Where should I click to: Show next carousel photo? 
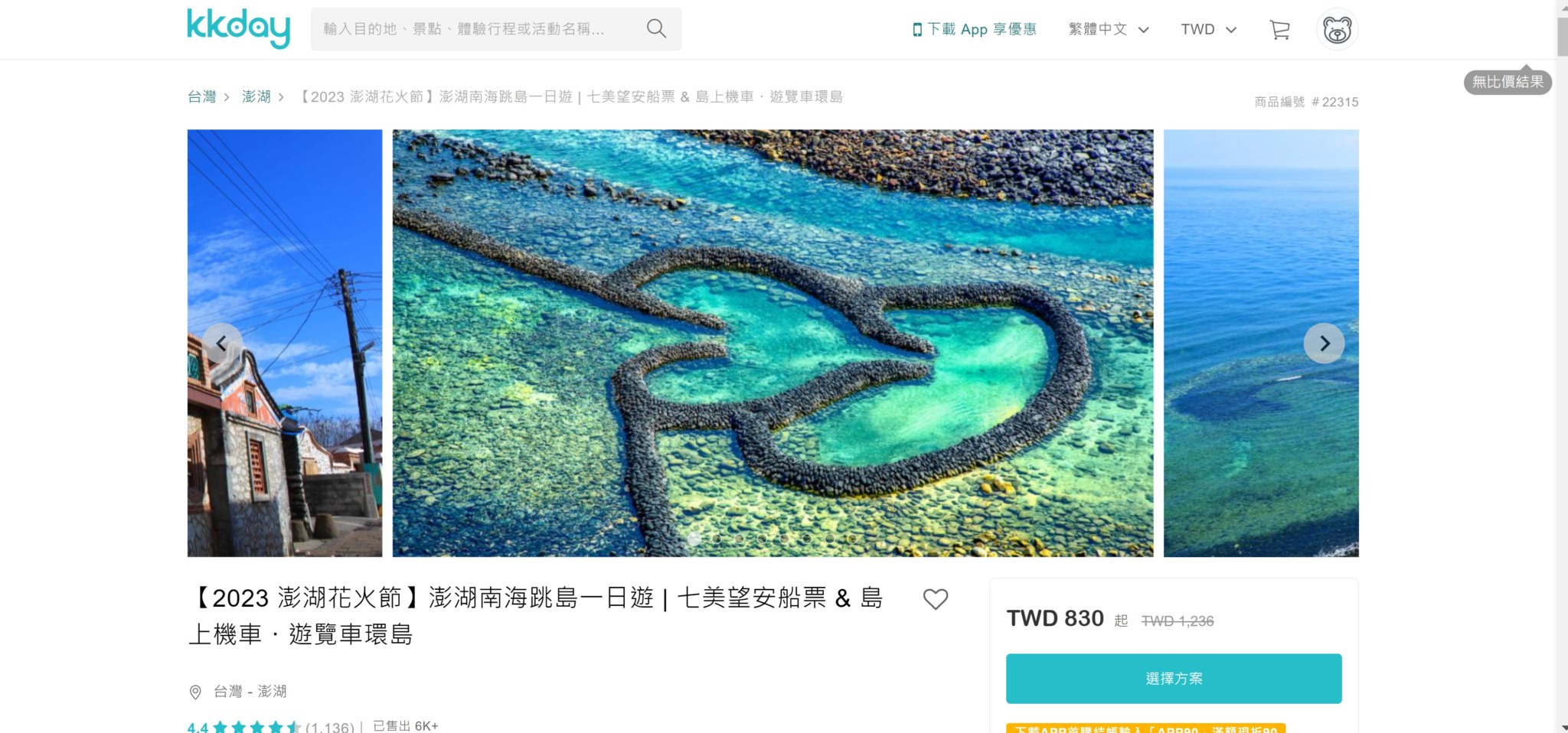point(1324,344)
